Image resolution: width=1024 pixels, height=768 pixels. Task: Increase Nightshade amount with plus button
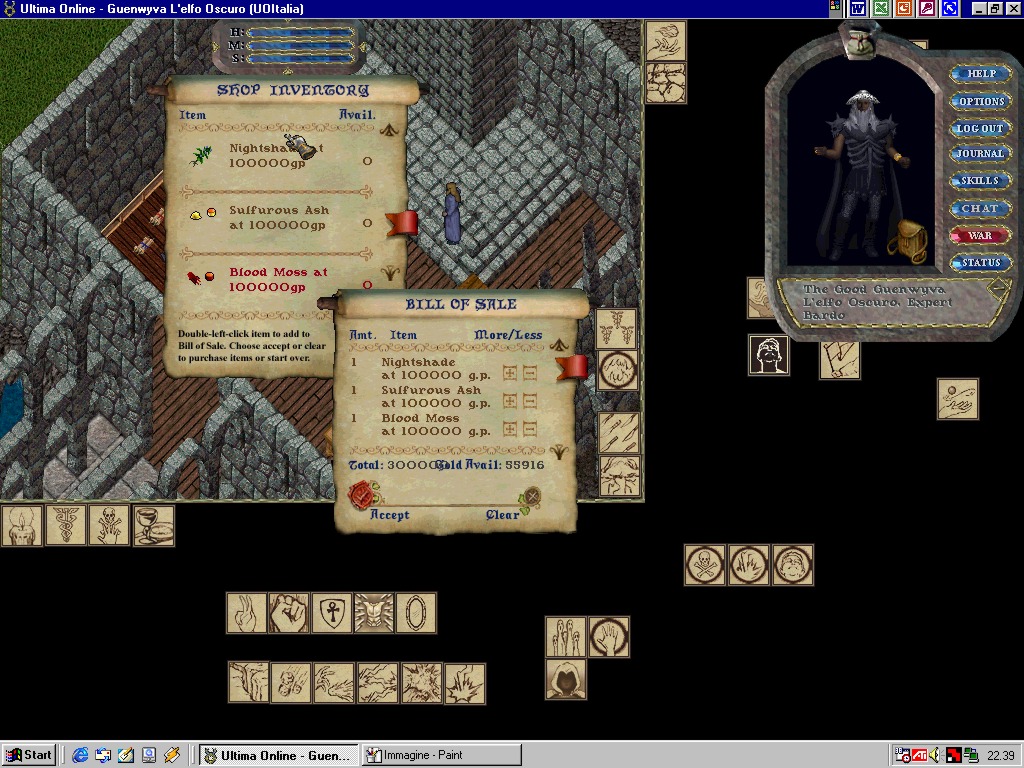pyautogui.click(x=509, y=374)
